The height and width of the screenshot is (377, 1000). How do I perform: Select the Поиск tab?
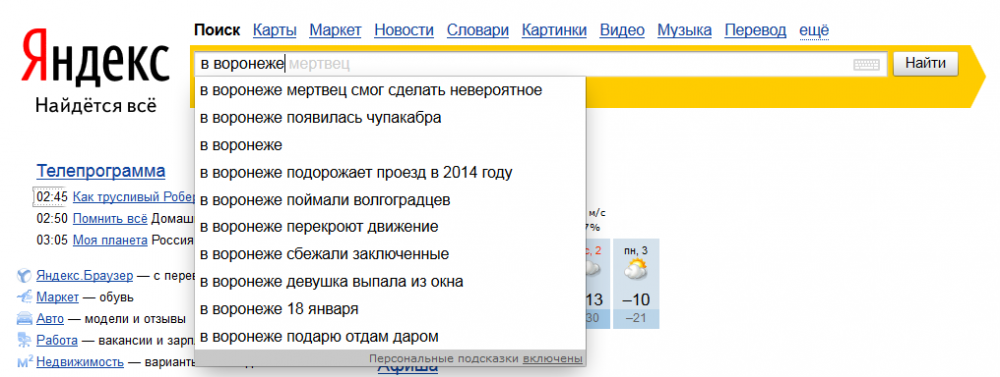pyautogui.click(x=217, y=30)
